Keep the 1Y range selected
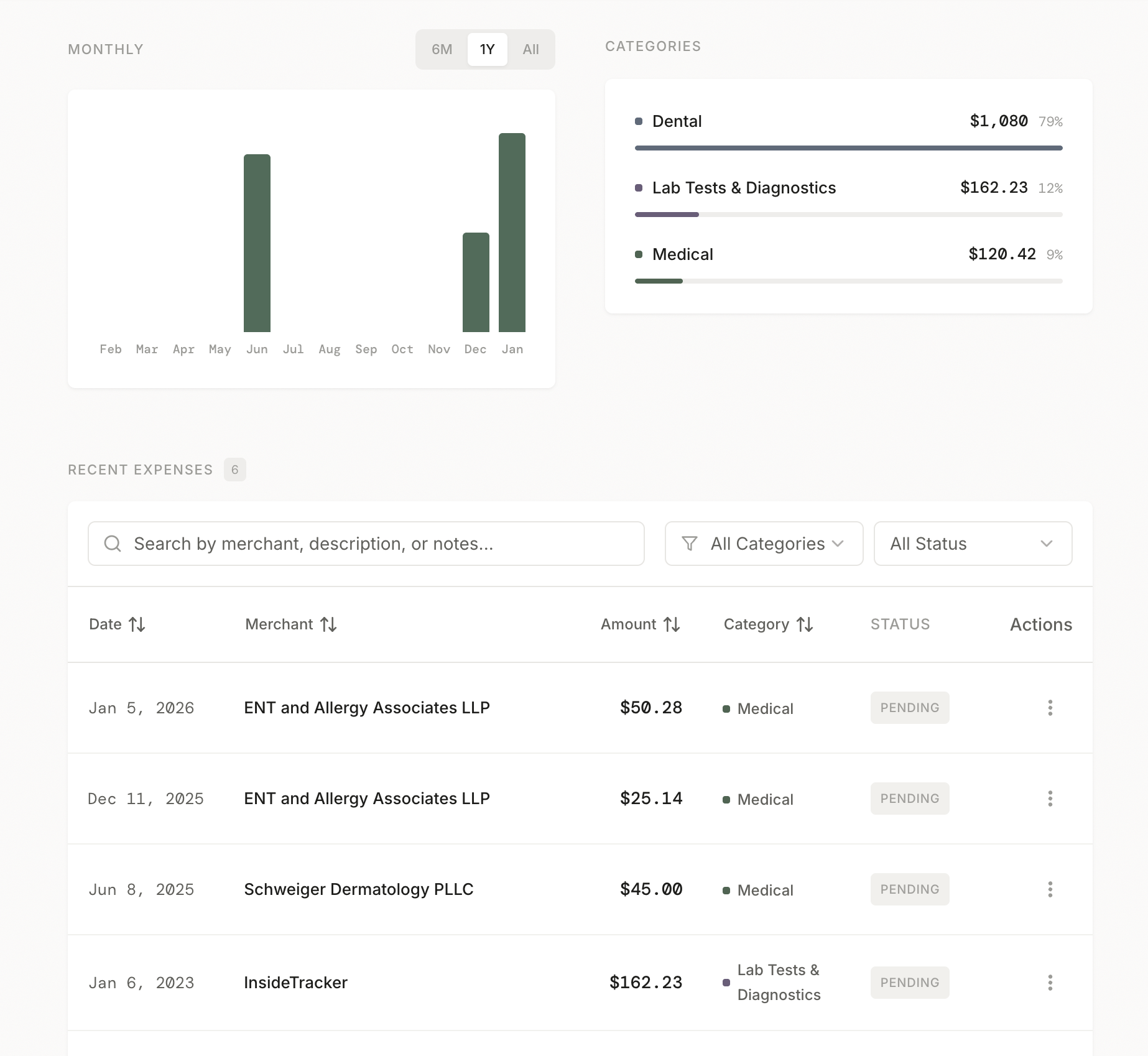This screenshot has height=1056, width=1148. [x=487, y=49]
